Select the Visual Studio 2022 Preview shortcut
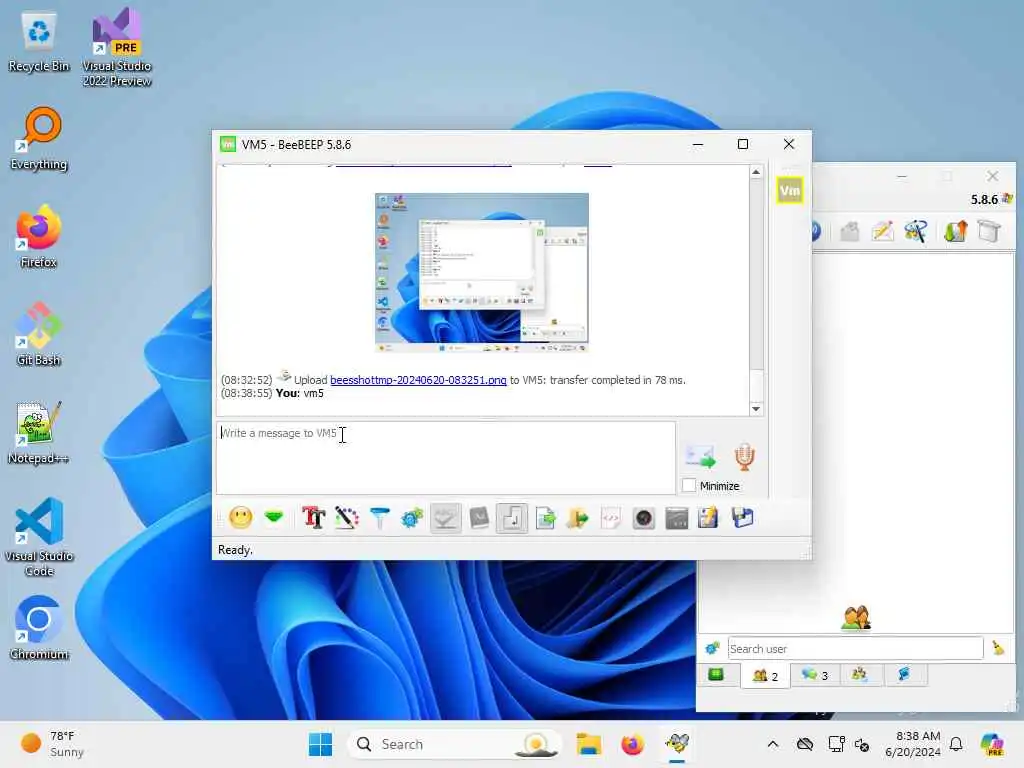The height and width of the screenshot is (768, 1024). point(116,47)
